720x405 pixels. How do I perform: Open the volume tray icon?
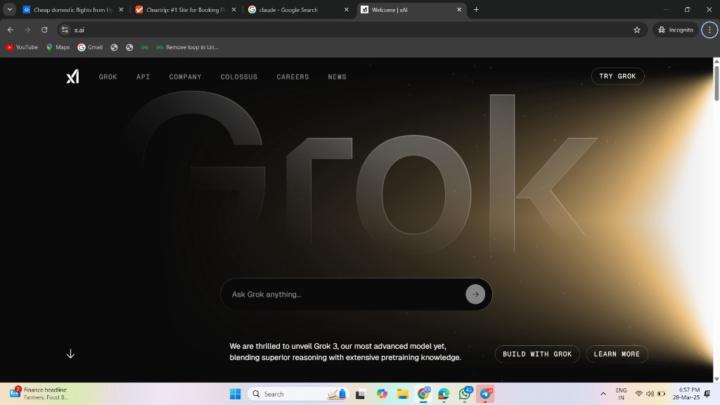tap(650, 394)
